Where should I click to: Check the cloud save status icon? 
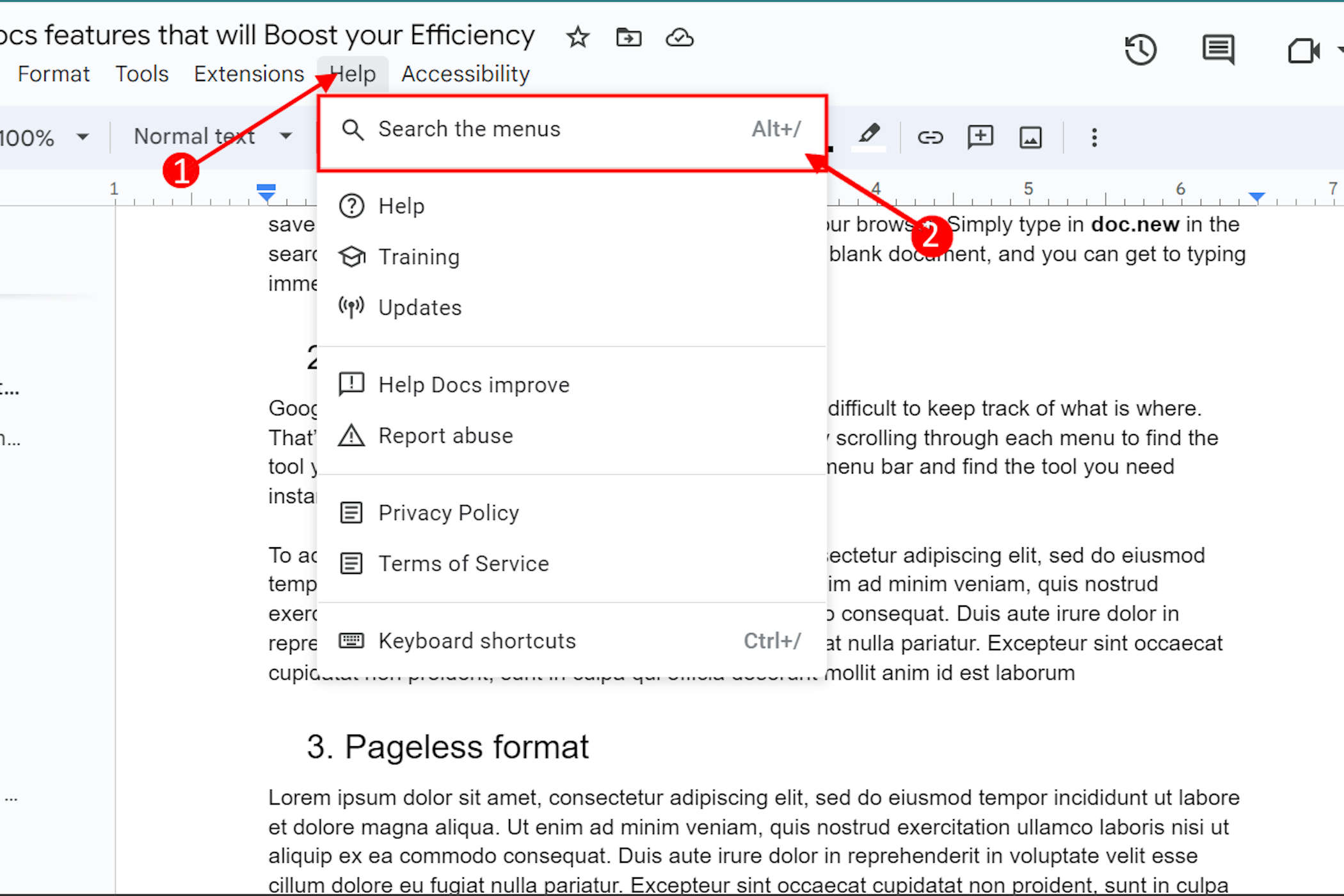pyautogui.click(x=679, y=37)
